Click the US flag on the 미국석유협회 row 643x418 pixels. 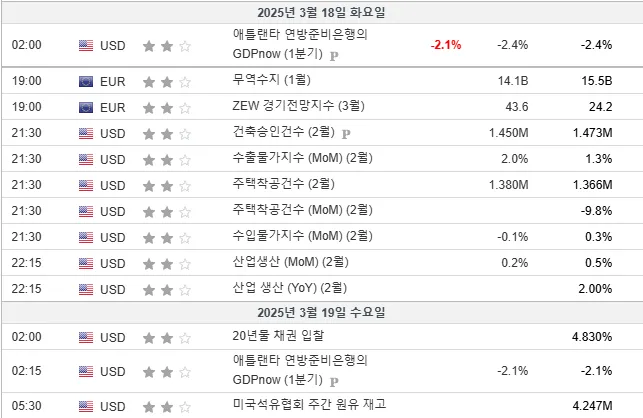86,407
